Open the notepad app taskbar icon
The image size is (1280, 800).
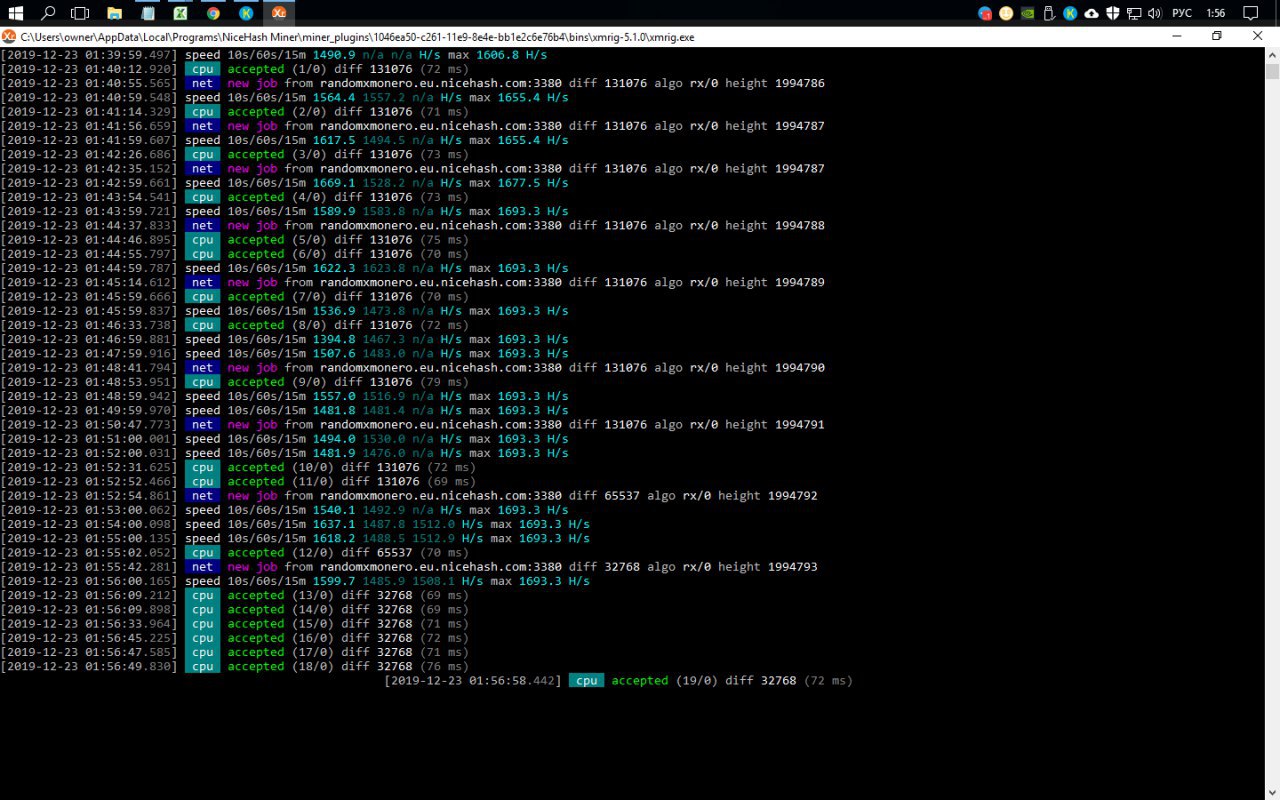point(148,13)
